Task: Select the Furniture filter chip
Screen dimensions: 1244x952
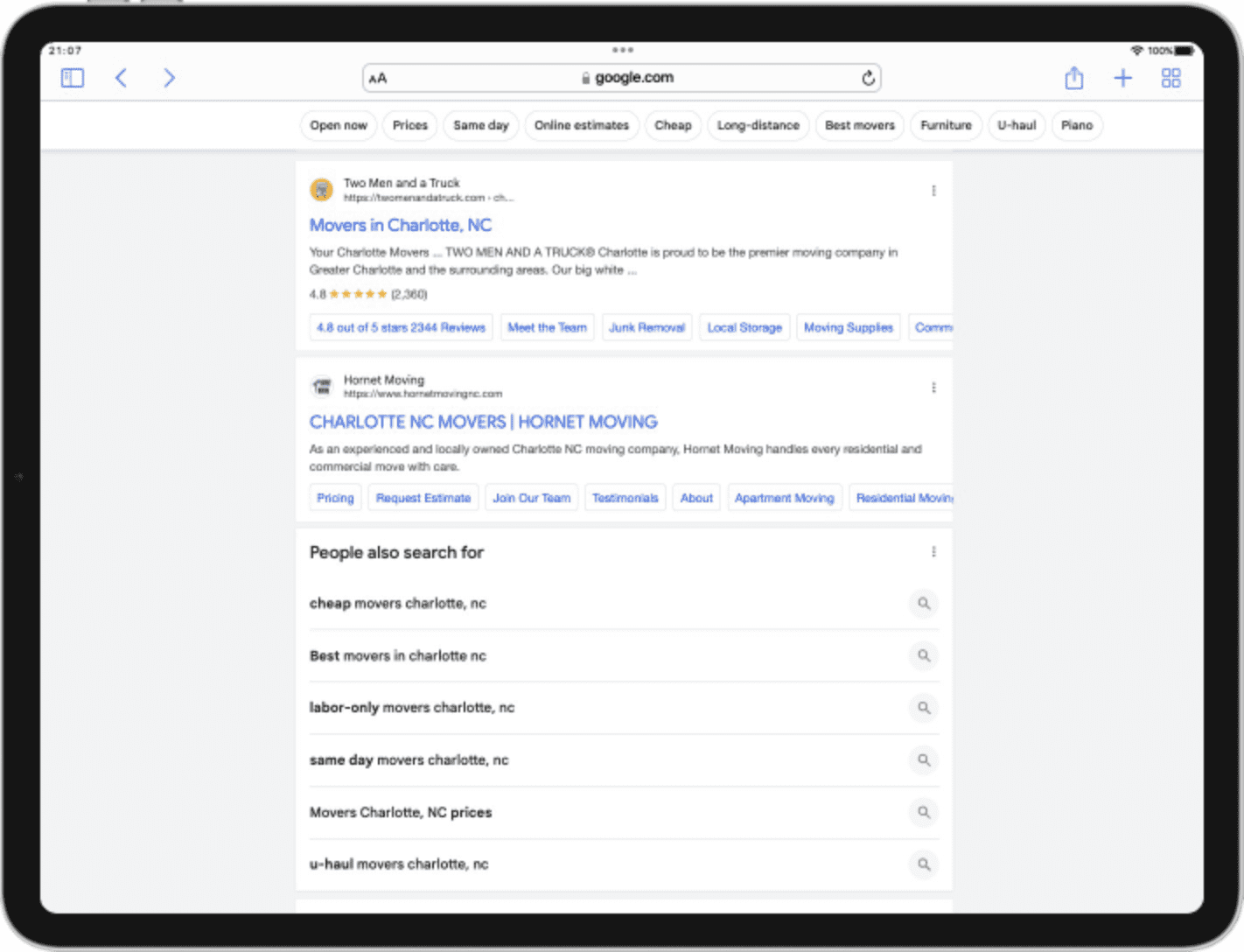Action: point(947,125)
